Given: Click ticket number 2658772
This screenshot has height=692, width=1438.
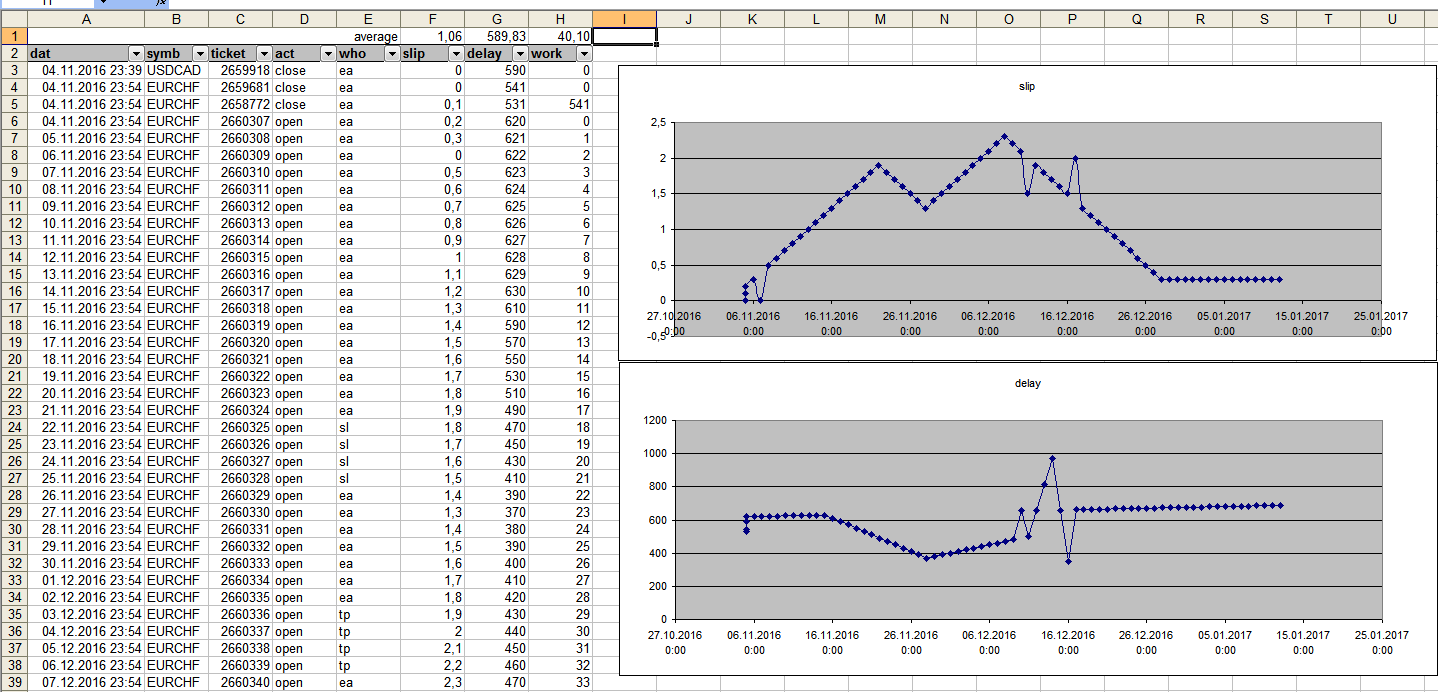Looking at the screenshot, I should (240, 104).
